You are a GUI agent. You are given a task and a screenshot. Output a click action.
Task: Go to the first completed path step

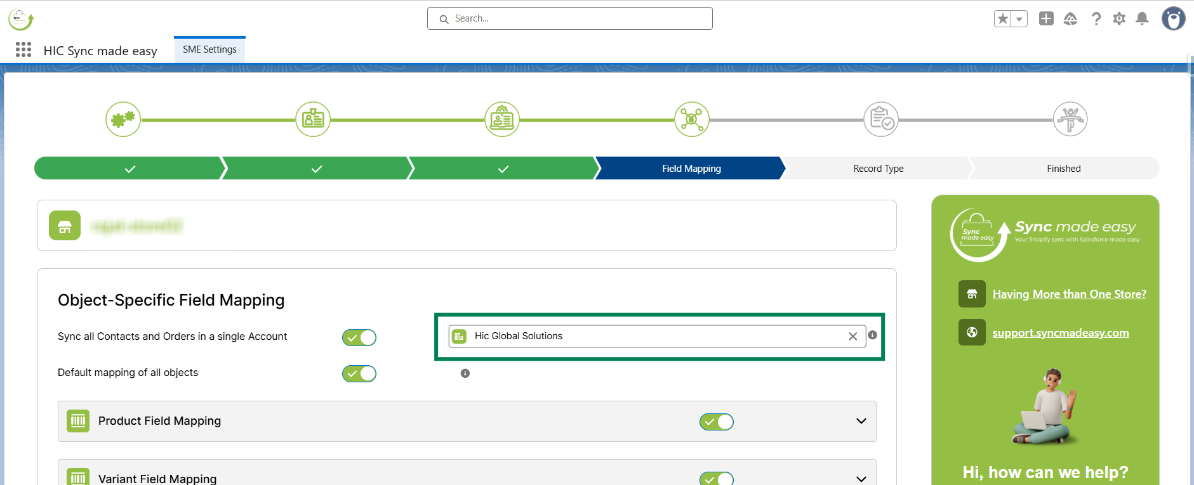pyautogui.click(x=129, y=168)
